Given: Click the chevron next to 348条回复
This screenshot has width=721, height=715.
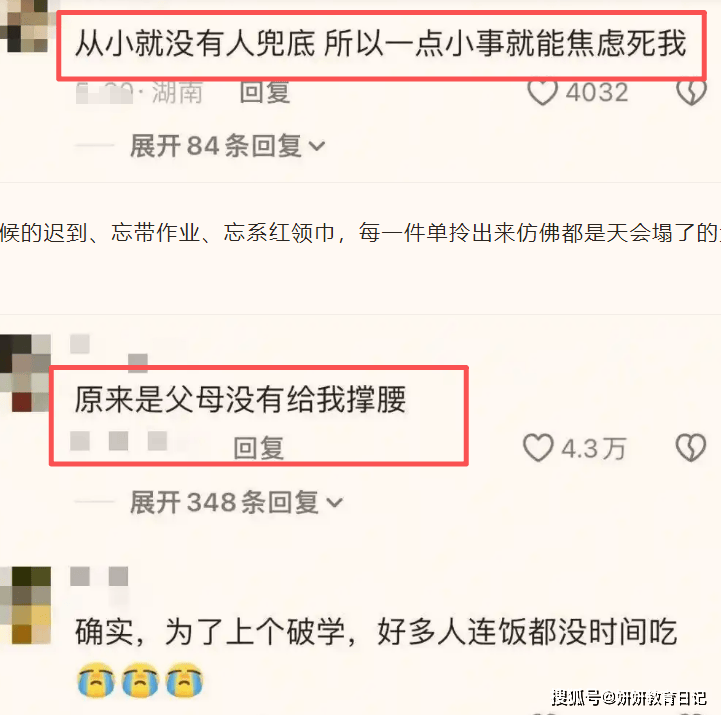Looking at the screenshot, I should (x=334, y=502).
